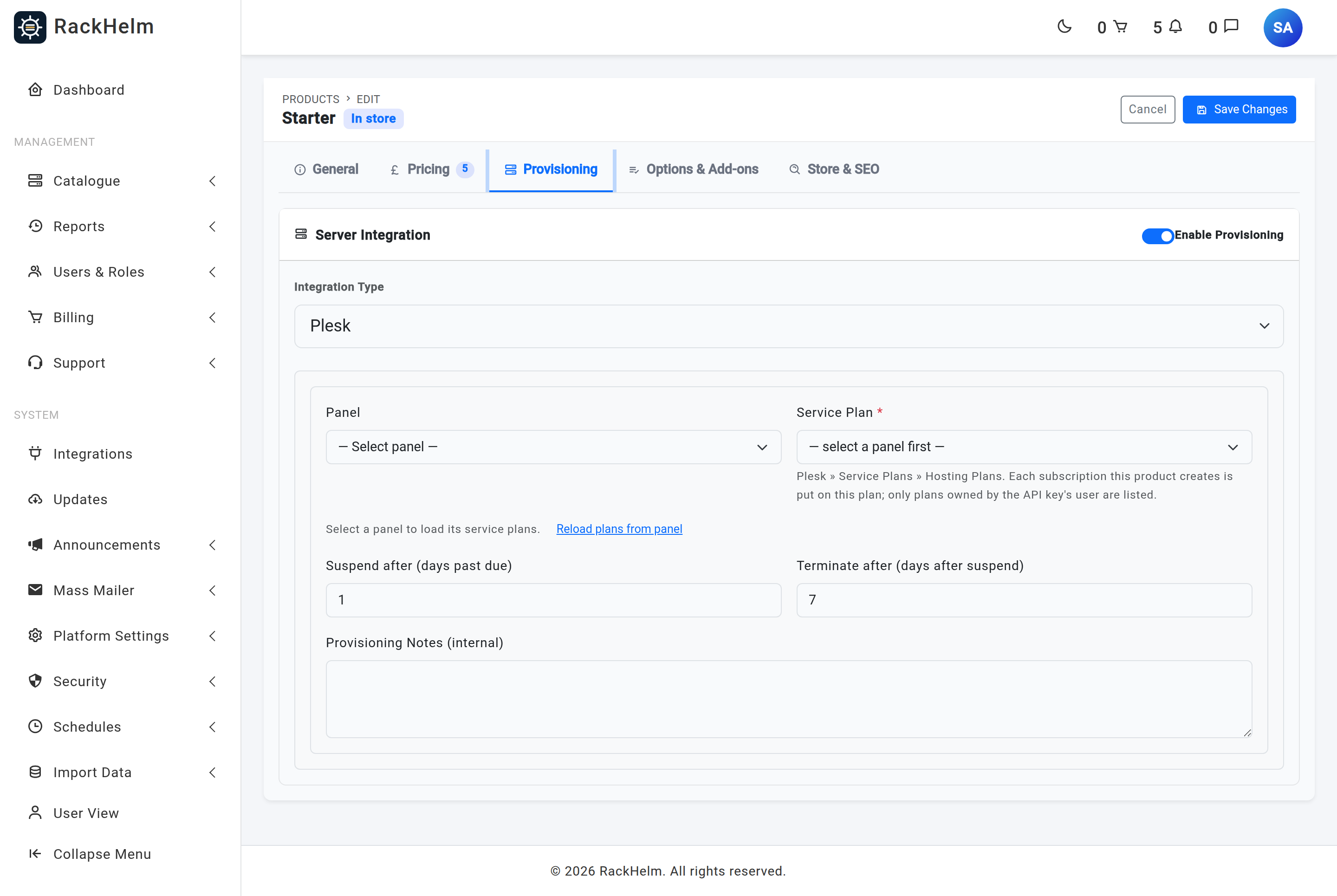Click the PRODUCTS breadcrumb link
This screenshot has height=896, width=1337.
coord(310,99)
